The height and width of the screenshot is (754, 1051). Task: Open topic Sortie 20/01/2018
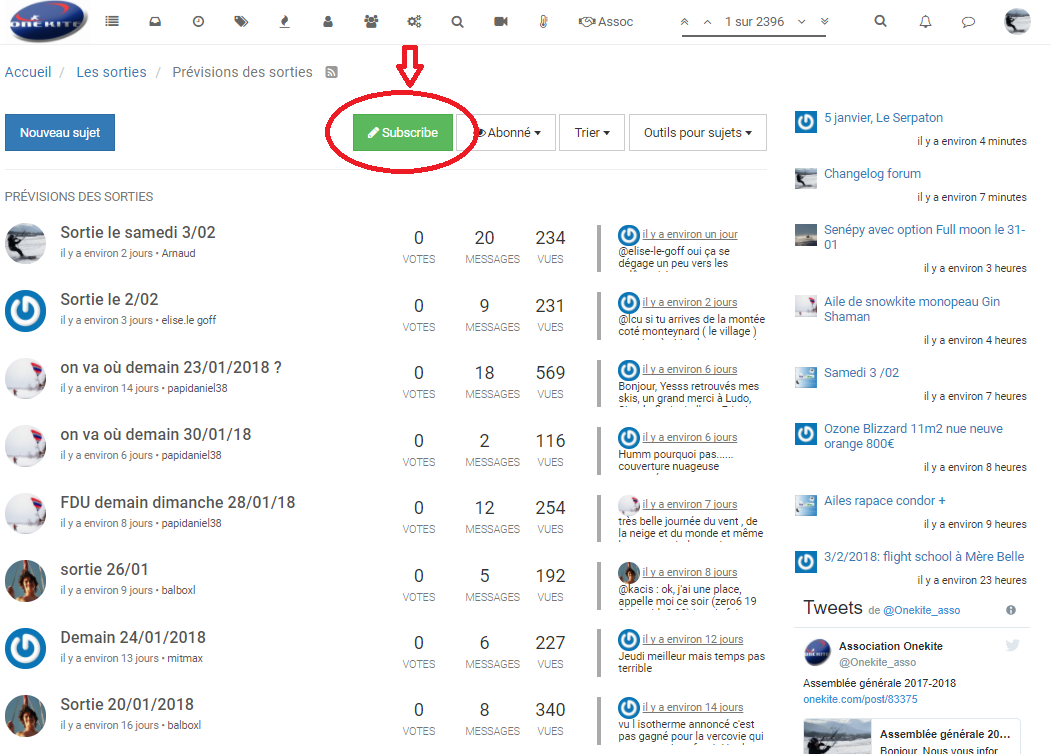click(x=127, y=704)
